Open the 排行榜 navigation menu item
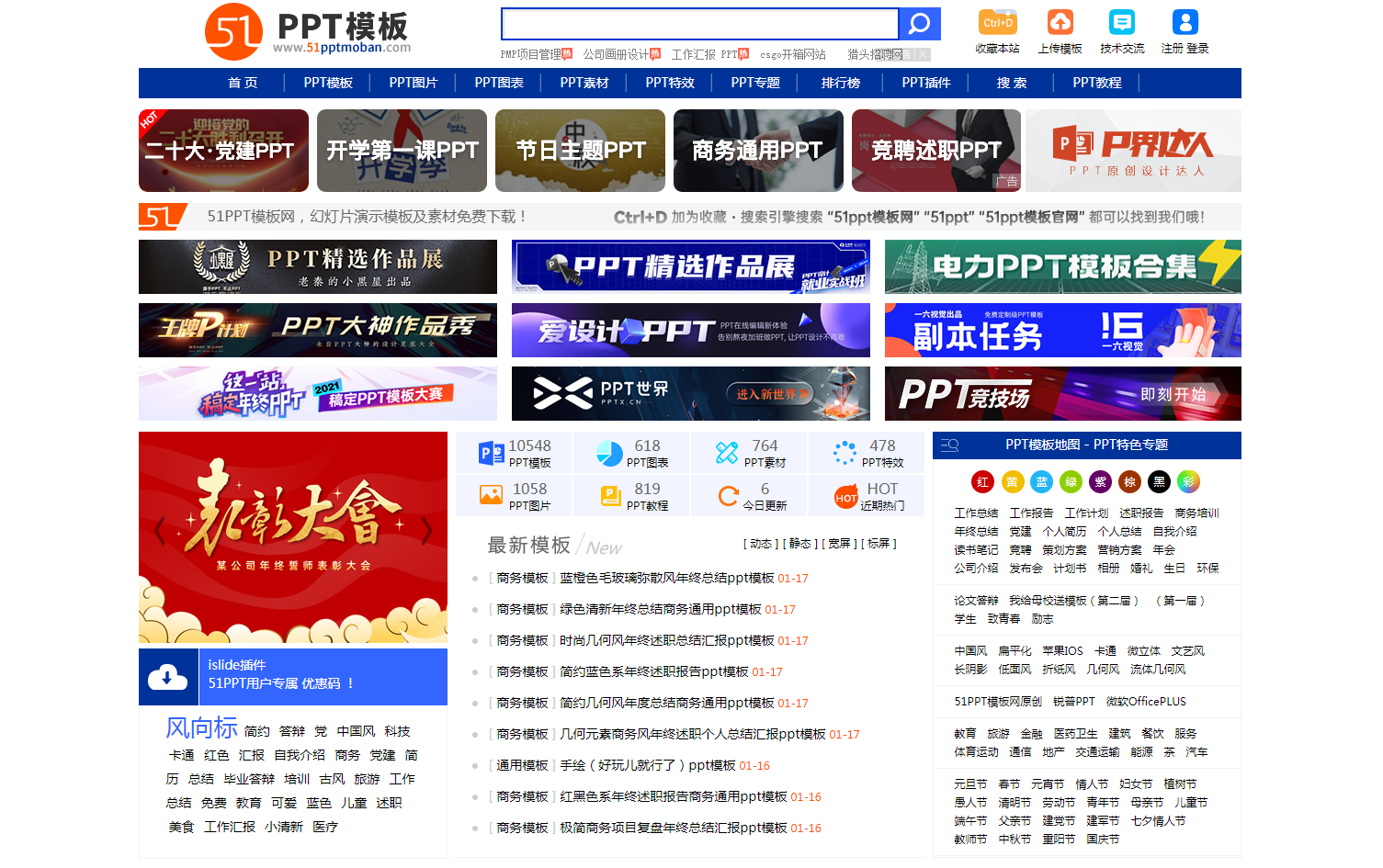1383x868 pixels. coord(841,83)
